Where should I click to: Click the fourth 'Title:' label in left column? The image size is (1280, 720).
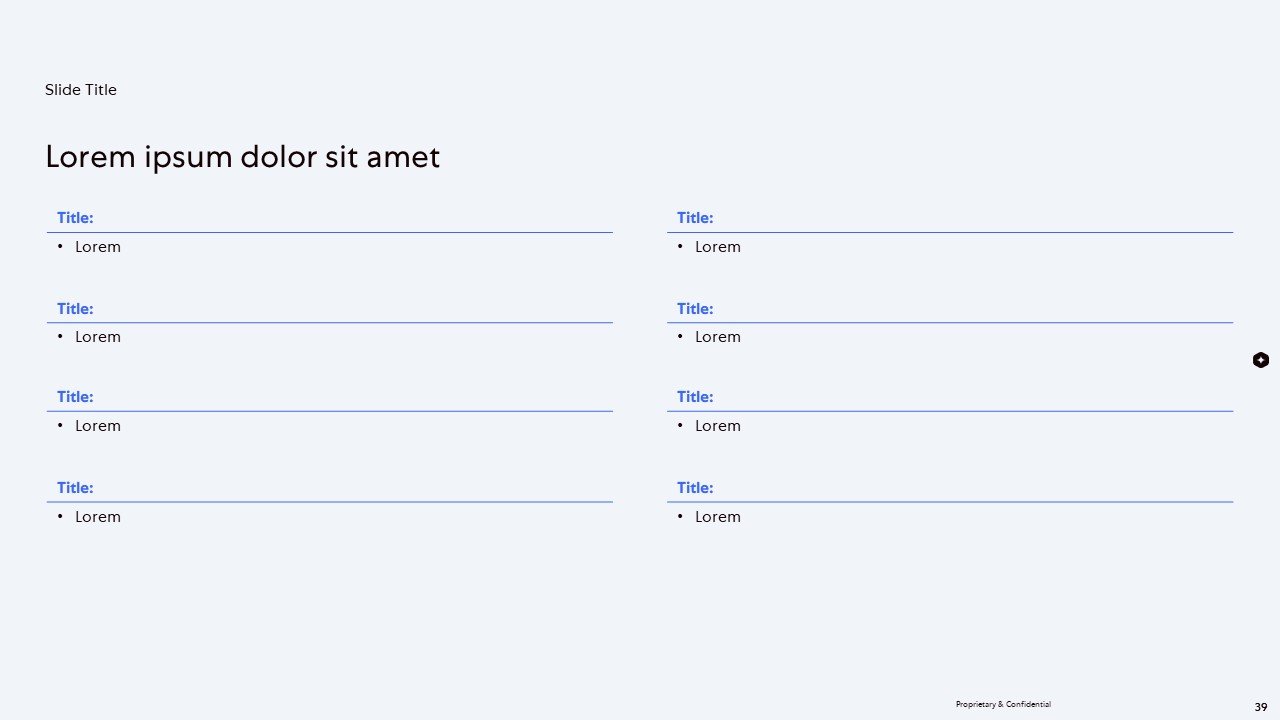[75, 488]
